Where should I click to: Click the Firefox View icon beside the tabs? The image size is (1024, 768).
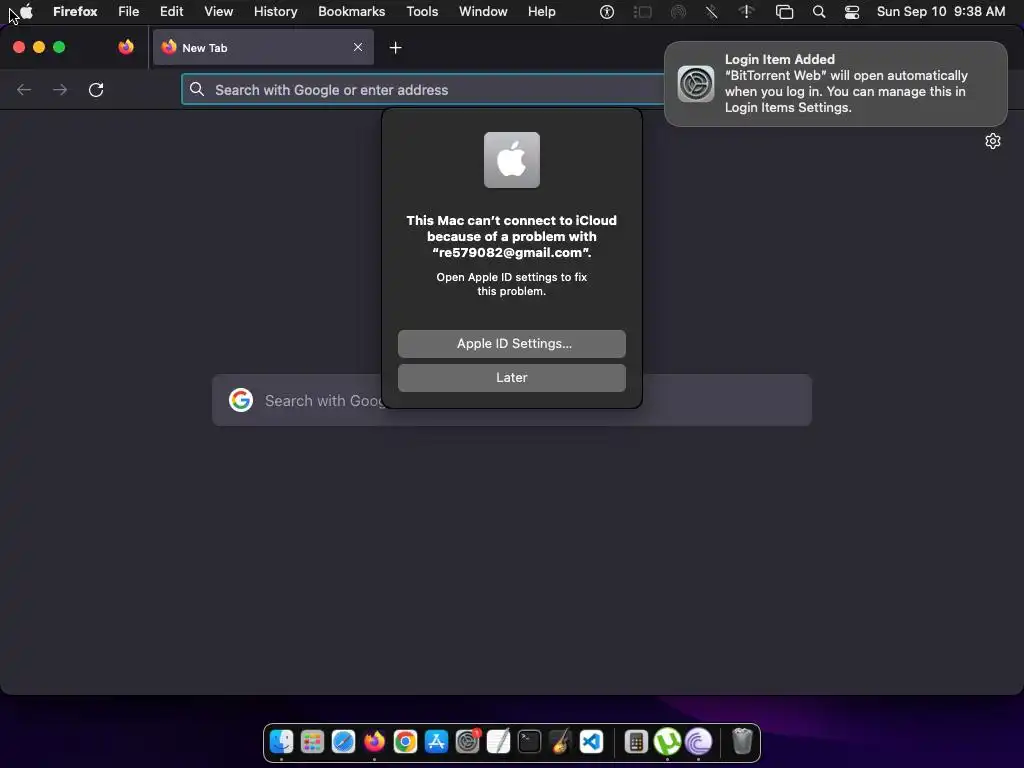(x=126, y=47)
